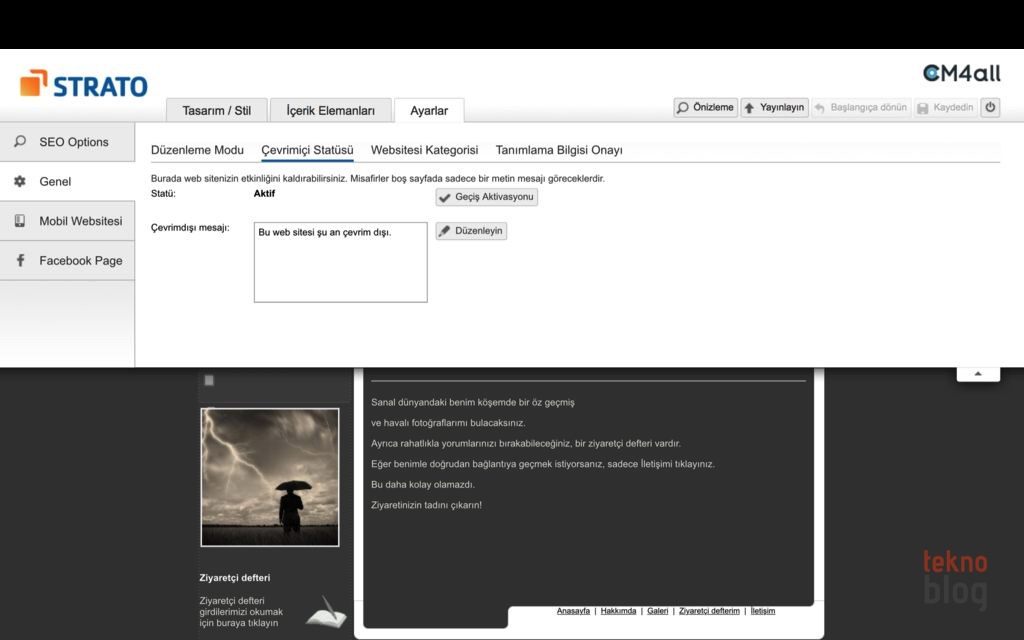Click the STRATO logo

[x=84, y=85]
